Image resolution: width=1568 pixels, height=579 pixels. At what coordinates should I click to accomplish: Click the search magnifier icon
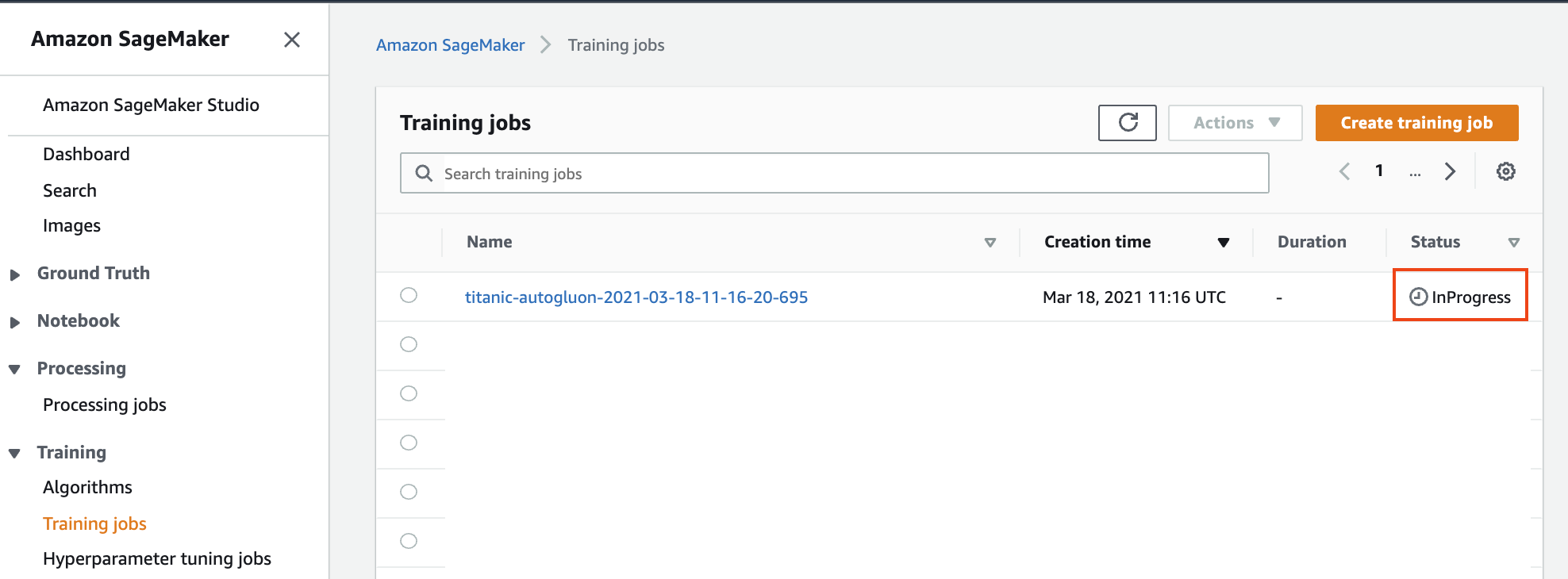click(424, 173)
